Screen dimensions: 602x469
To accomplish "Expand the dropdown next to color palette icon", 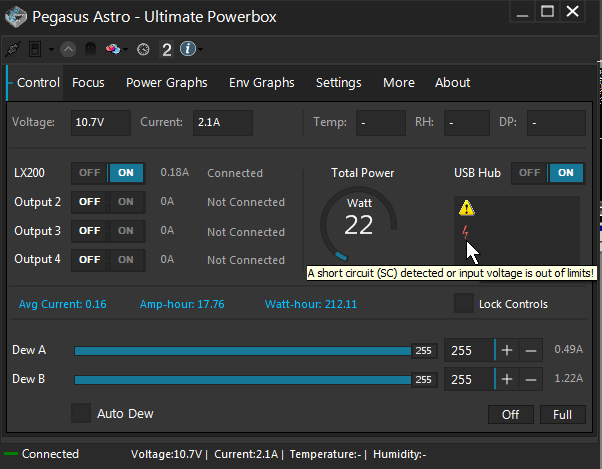I will 125,50.
